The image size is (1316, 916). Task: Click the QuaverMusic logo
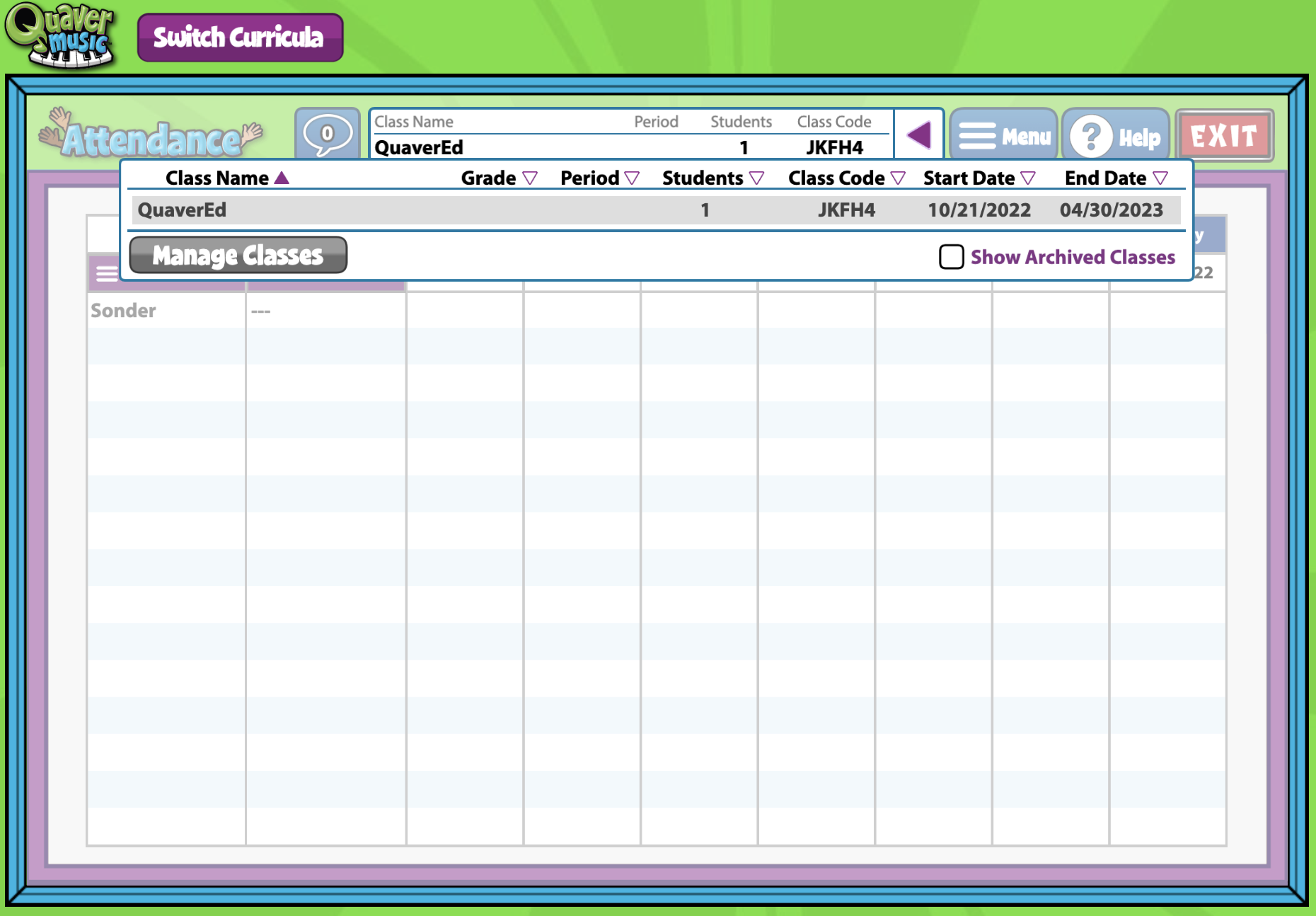click(x=59, y=35)
